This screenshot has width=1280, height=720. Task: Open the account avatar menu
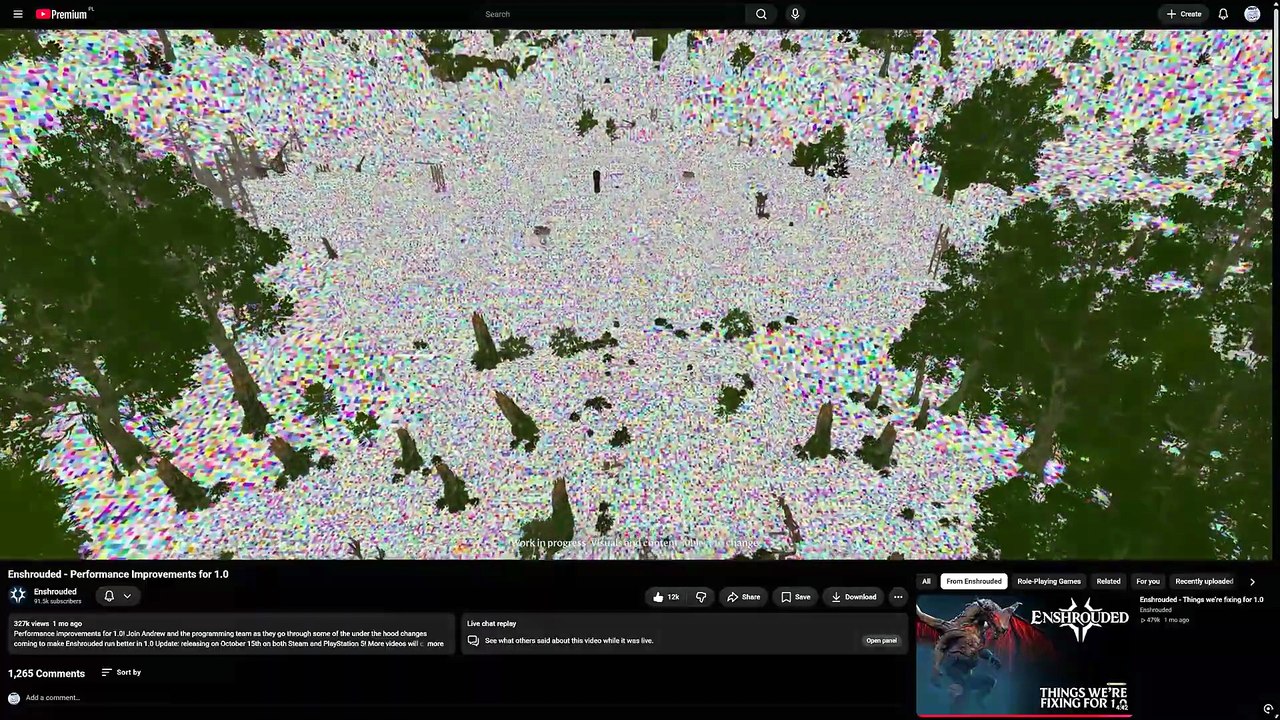[x=1252, y=14]
